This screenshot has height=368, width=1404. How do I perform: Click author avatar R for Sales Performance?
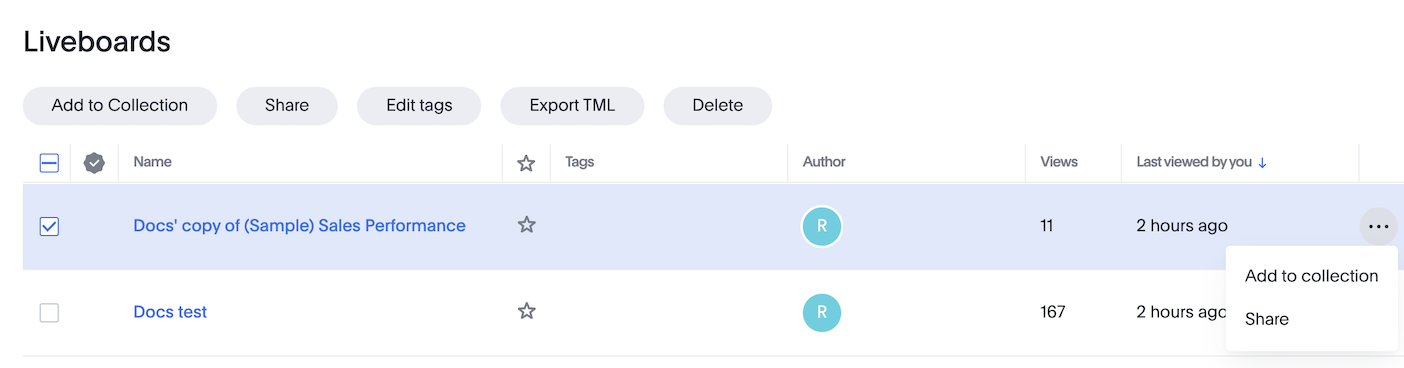(822, 226)
